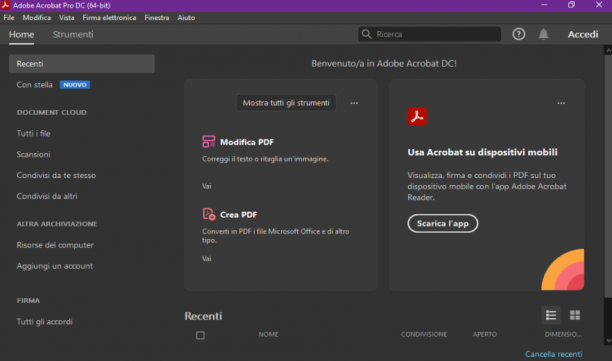Click the Modifica PDF tool icon
Viewport: 612px width, 361px height.
click(x=208, y=141)
